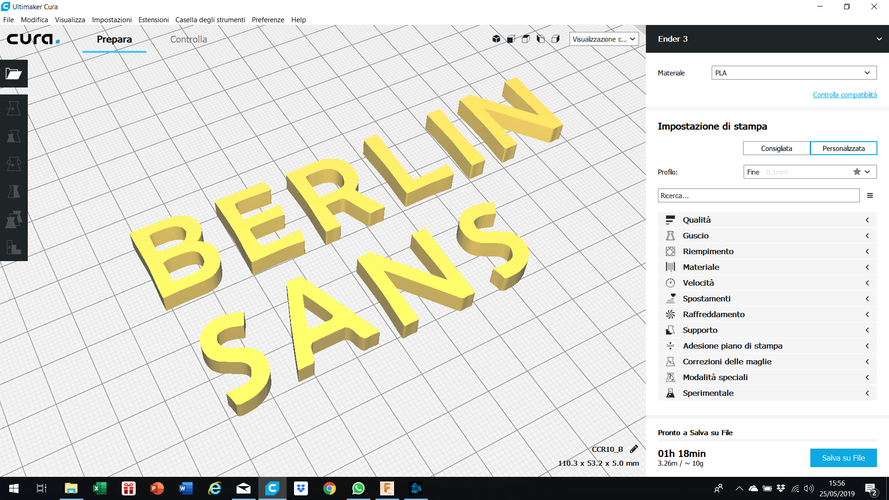
Task: Open file with the folder icon
Action: 14,74
